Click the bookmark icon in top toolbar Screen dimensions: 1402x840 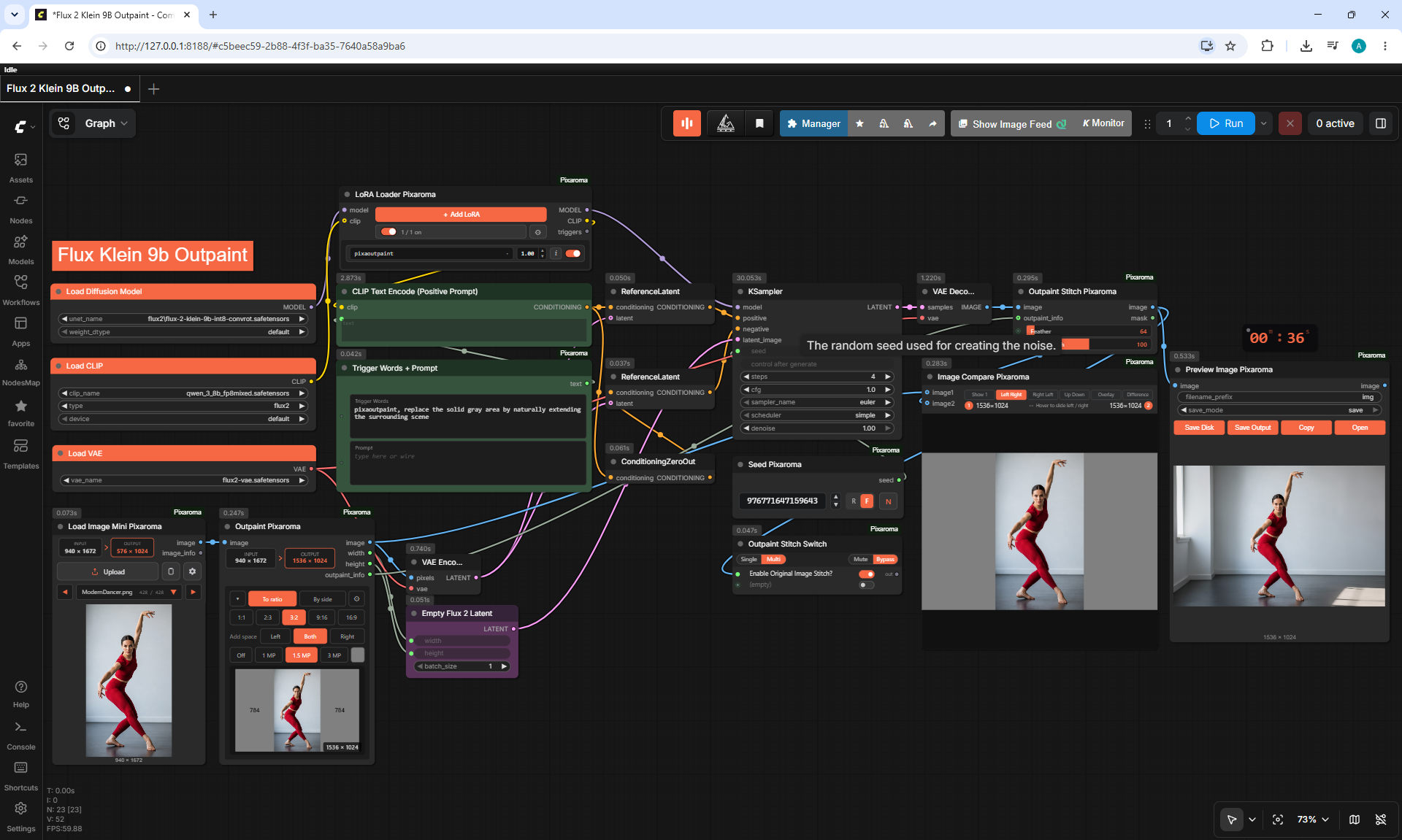pos(759,123)
